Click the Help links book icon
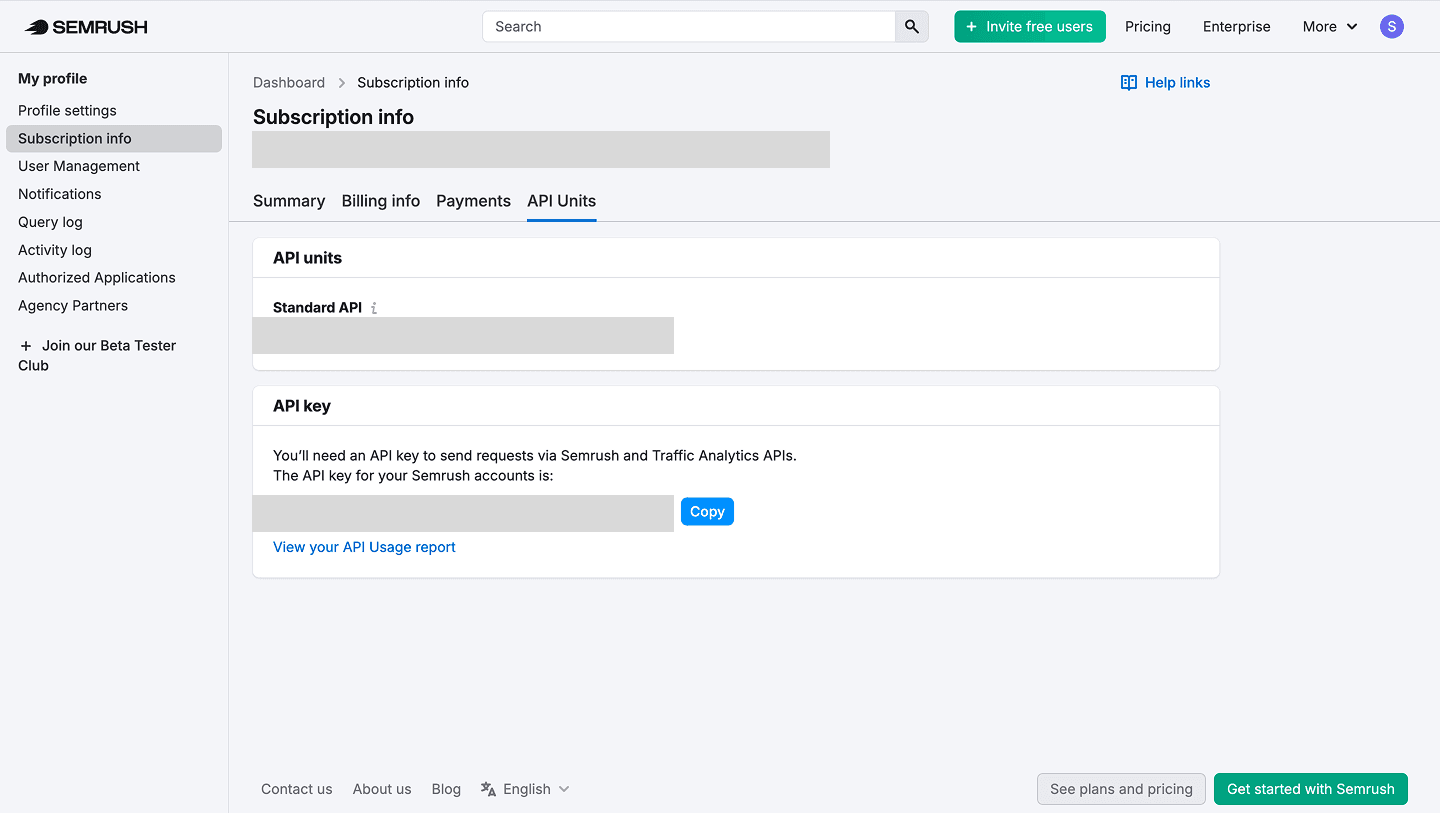The image size is (1440, 813). 1129,83
